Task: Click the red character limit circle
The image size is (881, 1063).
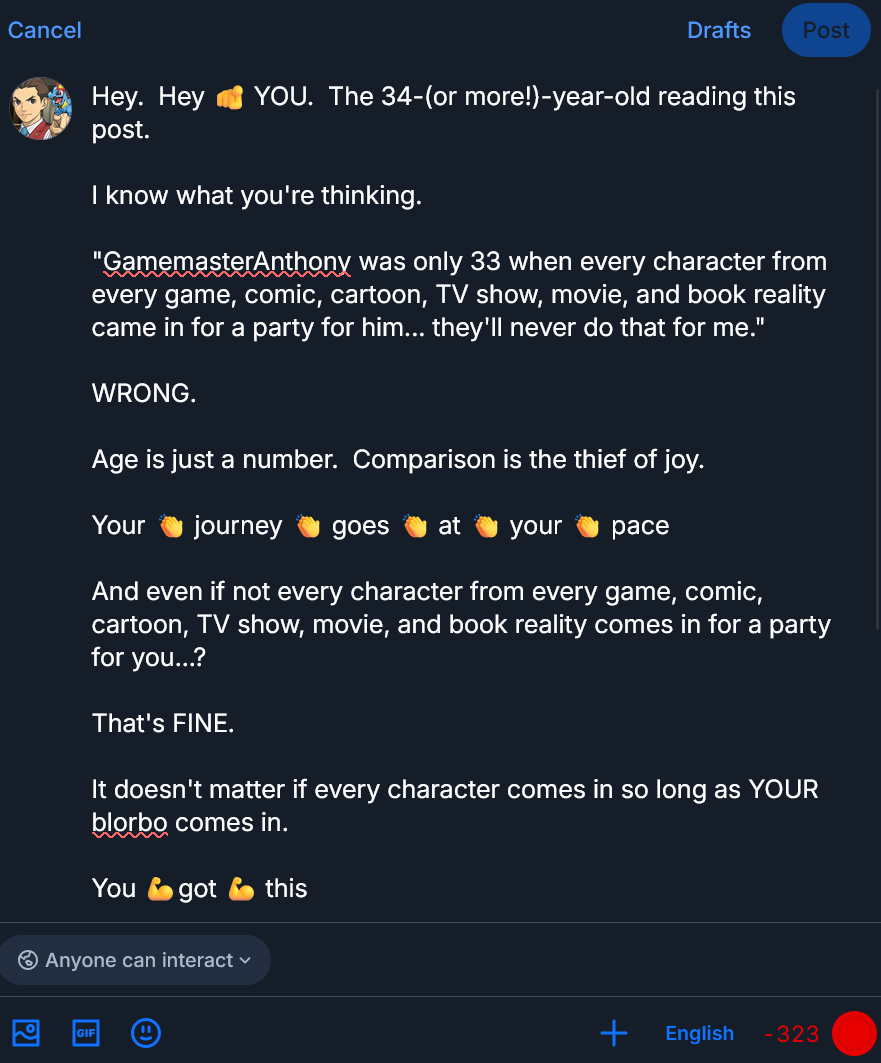Action: (854, 1033)
